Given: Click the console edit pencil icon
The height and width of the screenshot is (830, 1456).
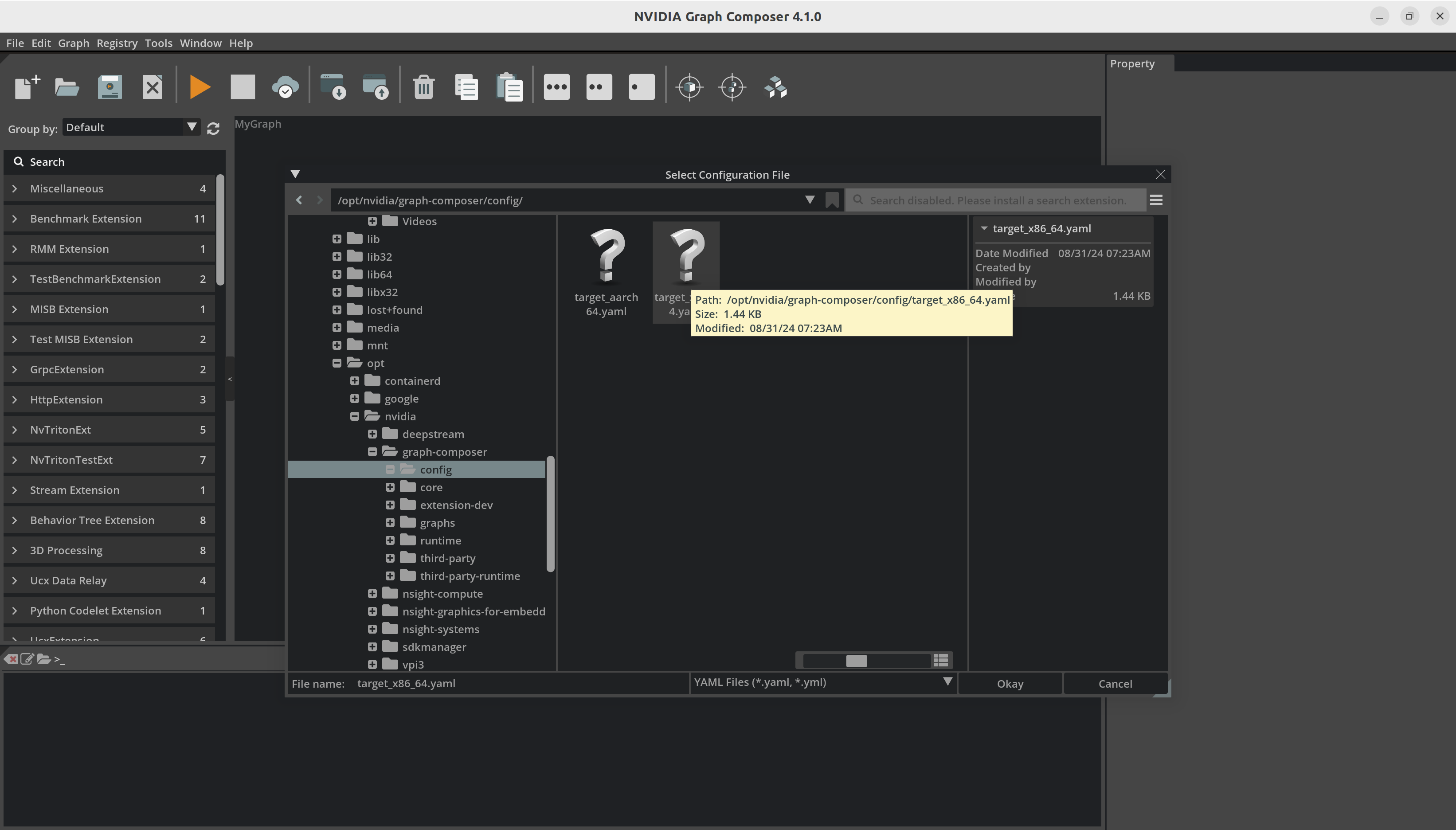Looking at the screenshot, I should (27, 659).
